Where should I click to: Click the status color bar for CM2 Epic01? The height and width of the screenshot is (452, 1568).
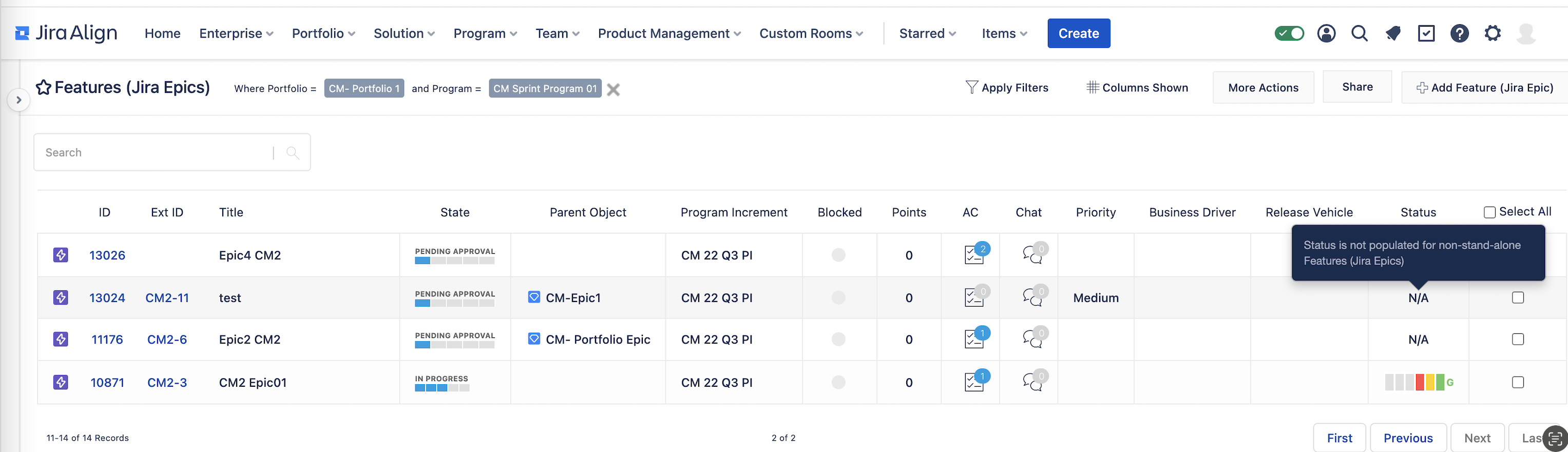click(1414, 383)
